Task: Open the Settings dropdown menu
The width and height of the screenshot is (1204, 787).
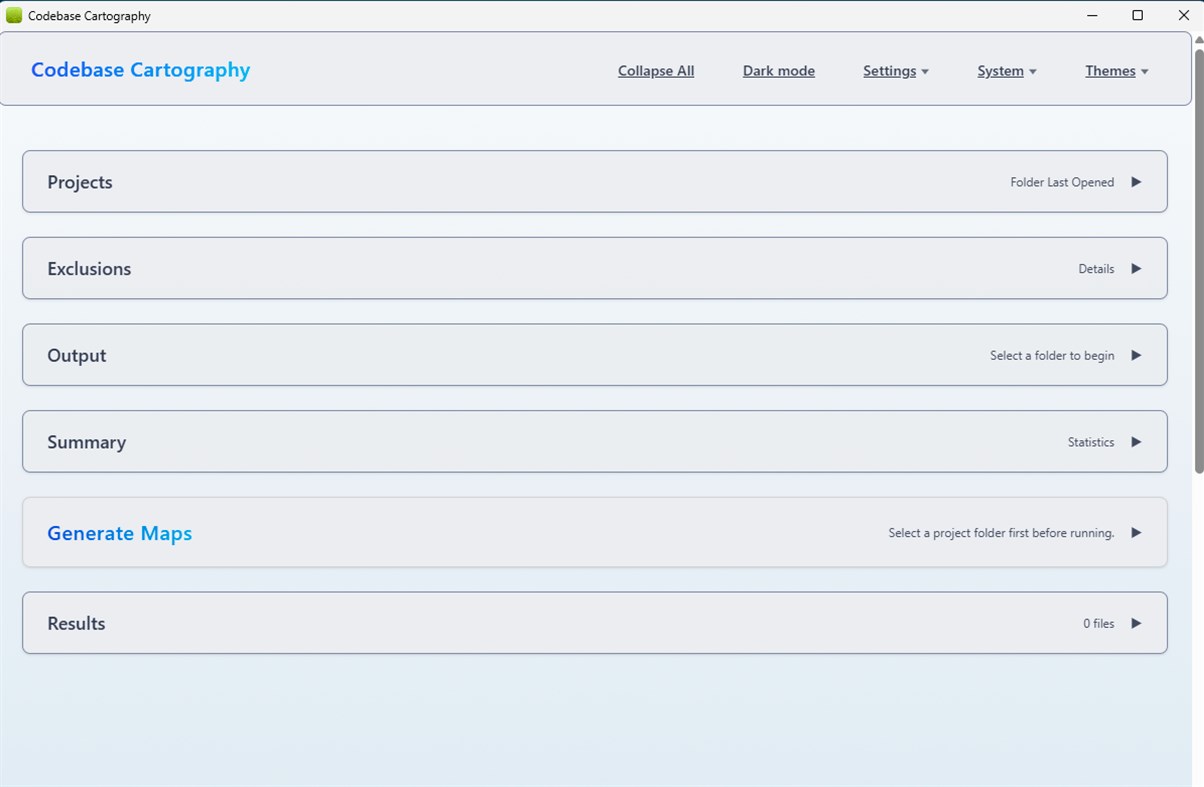Action: click(x=896, y=71)
